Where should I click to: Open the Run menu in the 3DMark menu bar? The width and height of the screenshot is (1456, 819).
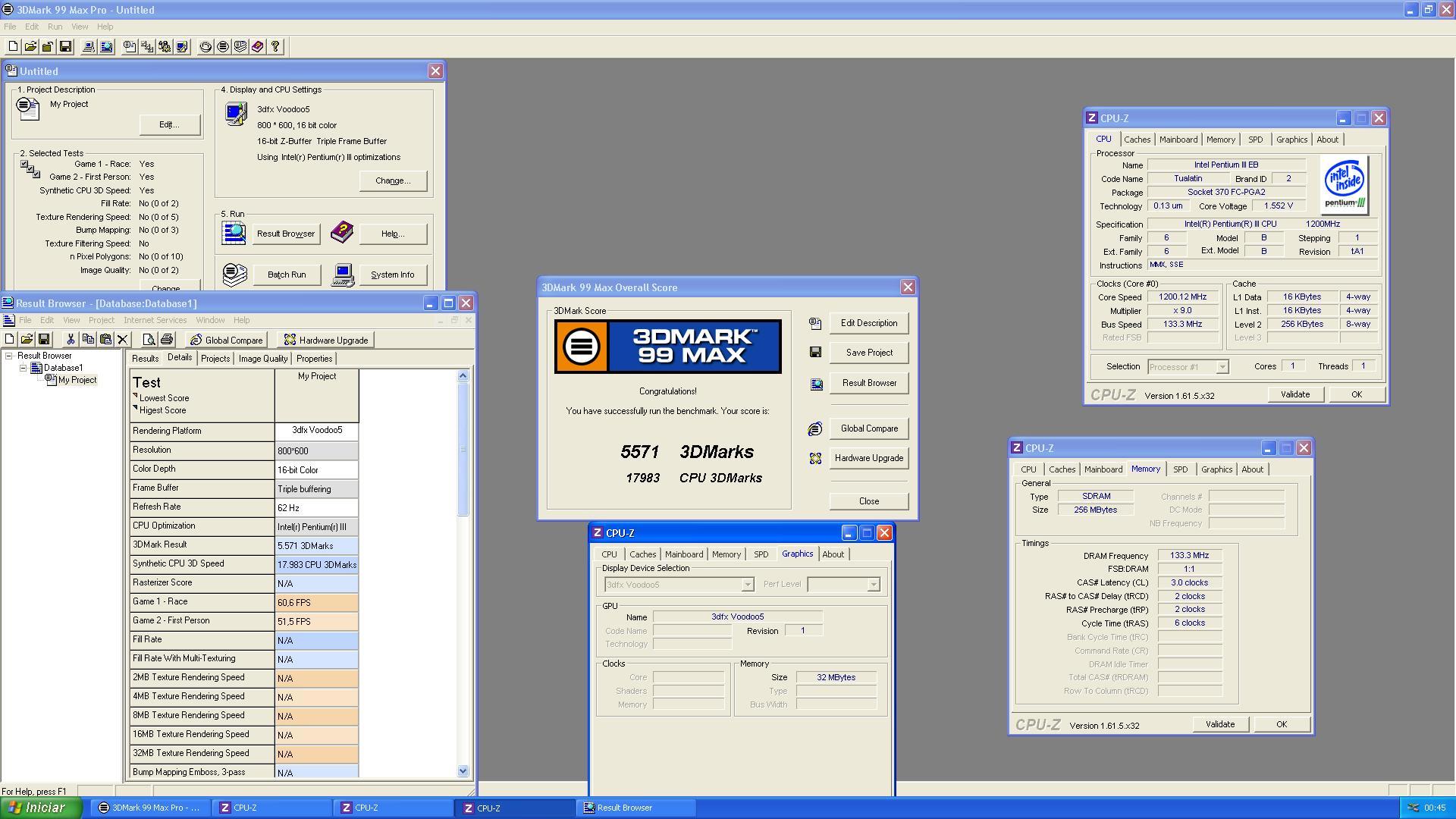pos(55,27)
